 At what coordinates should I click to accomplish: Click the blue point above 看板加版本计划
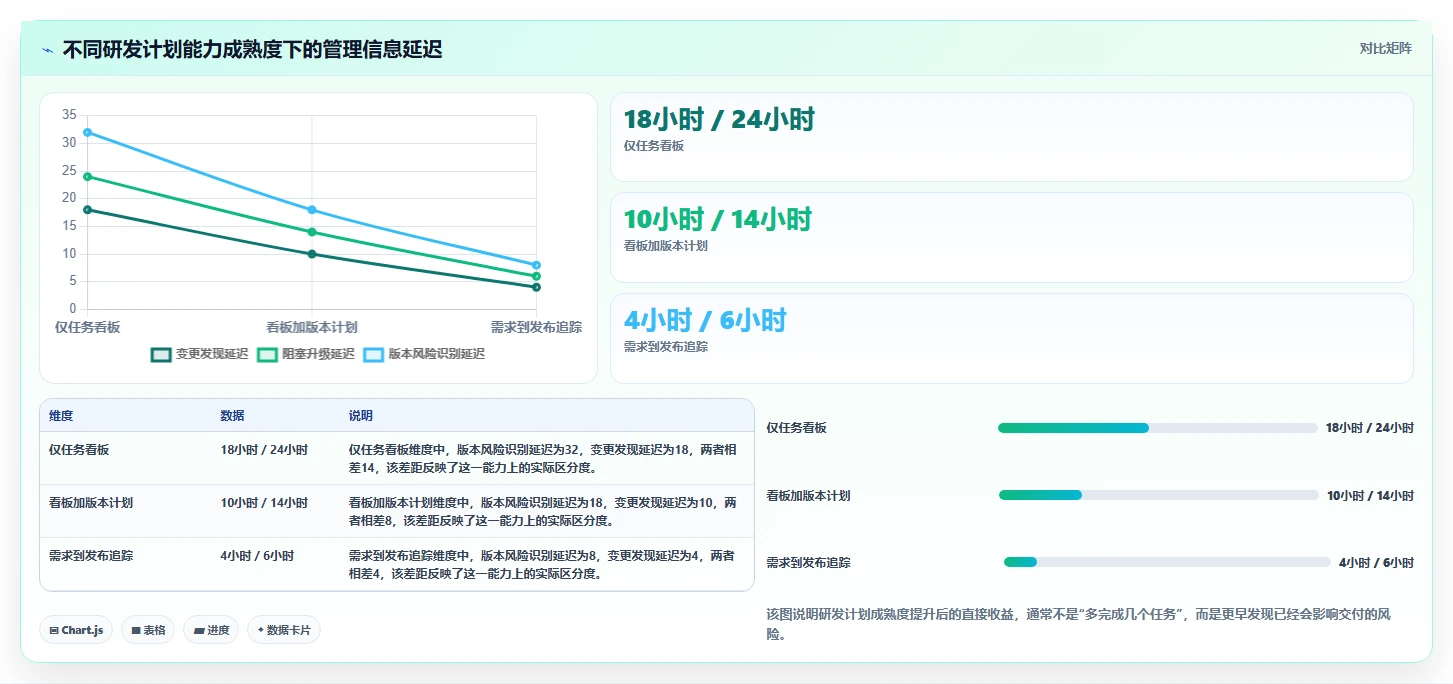point(312,210)
